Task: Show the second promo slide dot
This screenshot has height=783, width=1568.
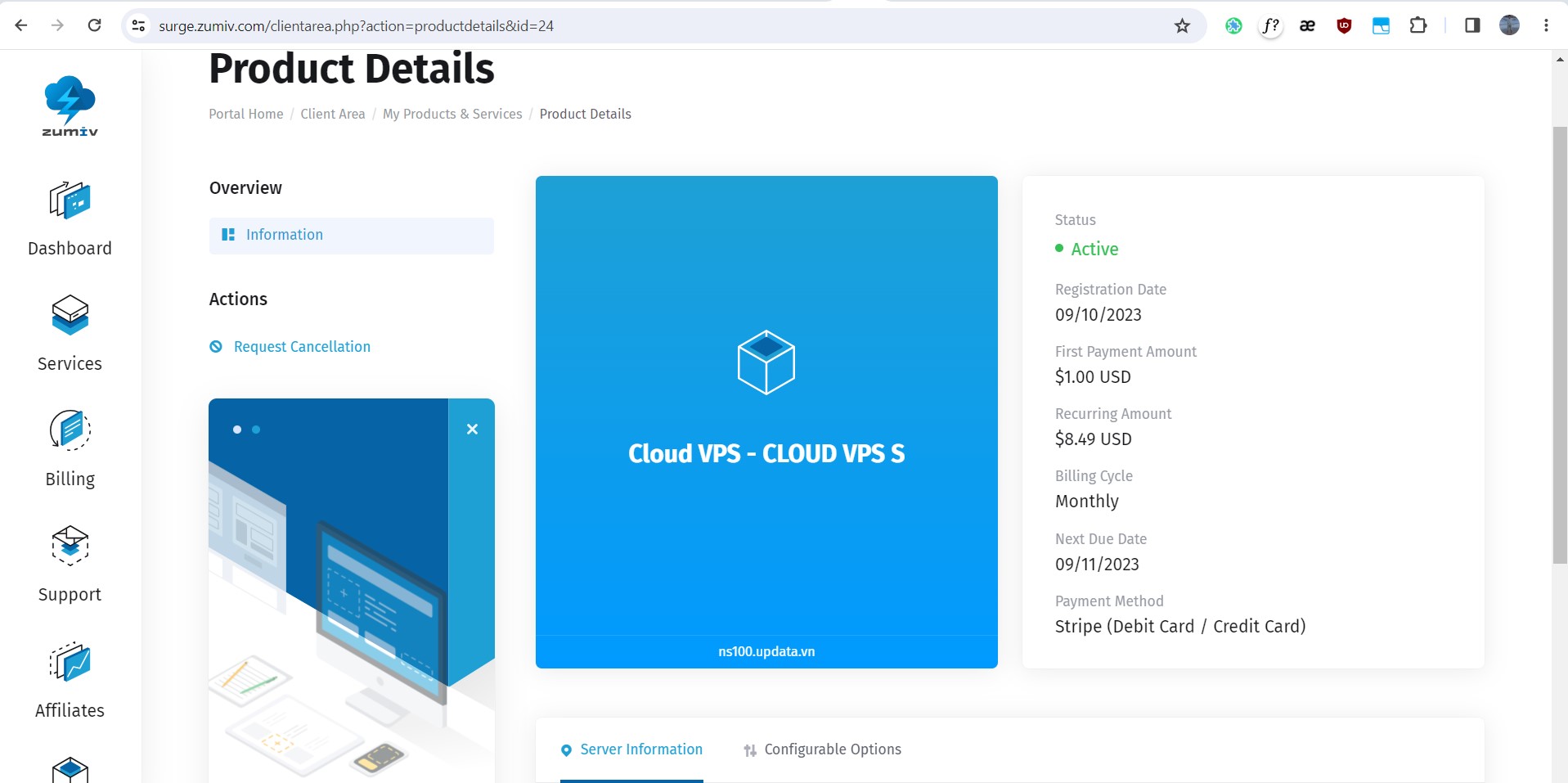Action: coord(256,430)
